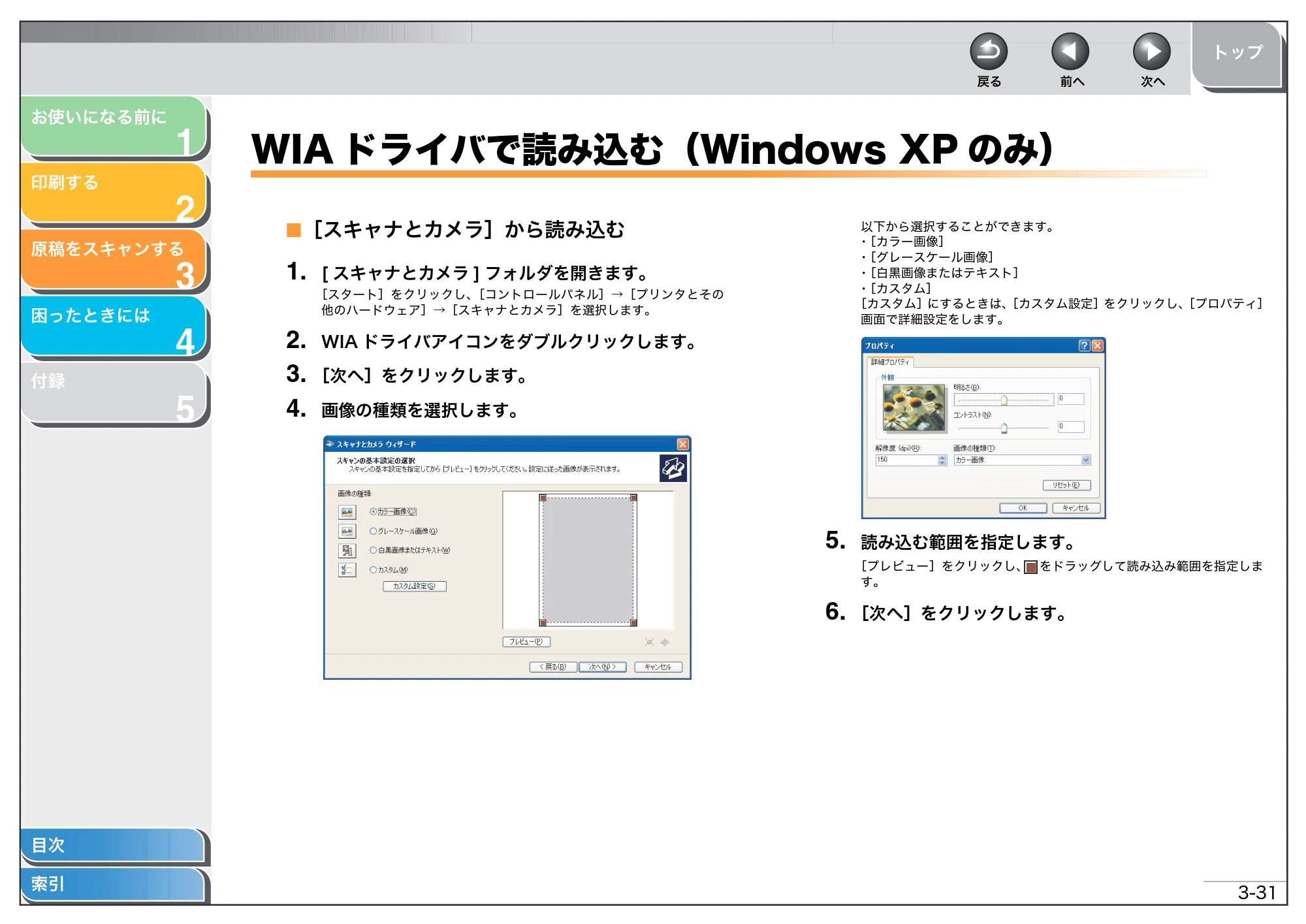Click the 詳細プロパティ tab in properties dialog
Image resolution: width=1306 pixels, height=924 pixels.
click(890, 362)
